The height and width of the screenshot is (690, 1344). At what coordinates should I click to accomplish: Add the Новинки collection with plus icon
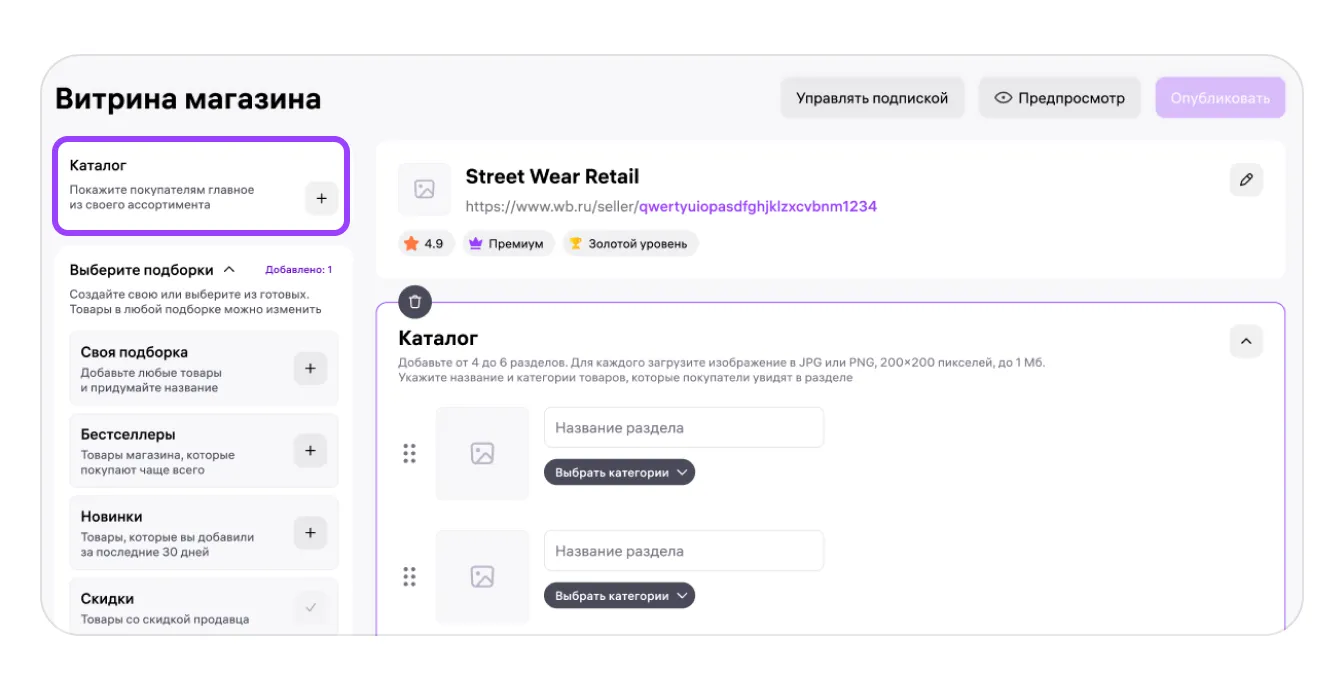pos(310,533)
